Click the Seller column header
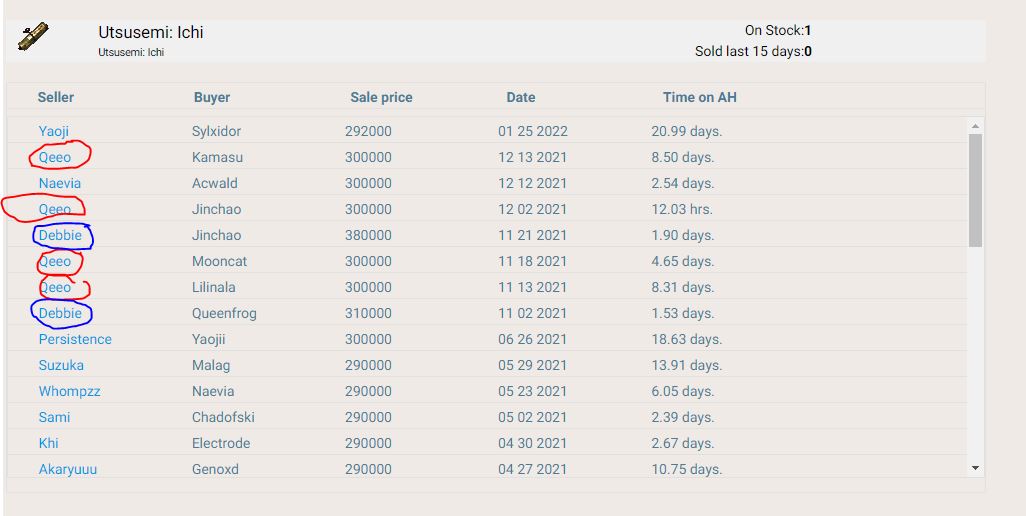Image resolution: width=1026 pixels, height=516 pixels. pyautogui.click(x=56, y=97)
